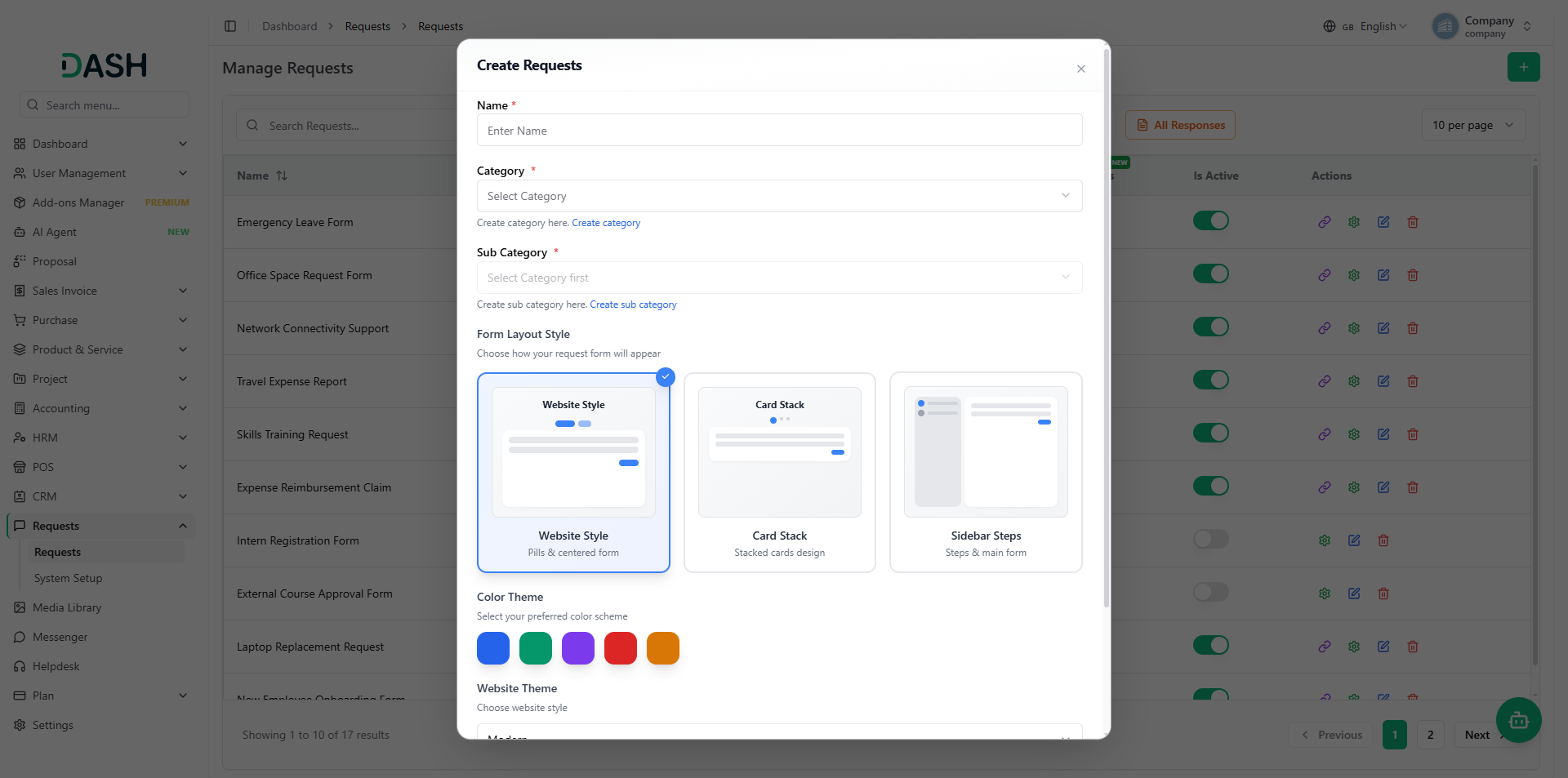
Task: Click the All Responses button
Action: (x=1180, y=125)
